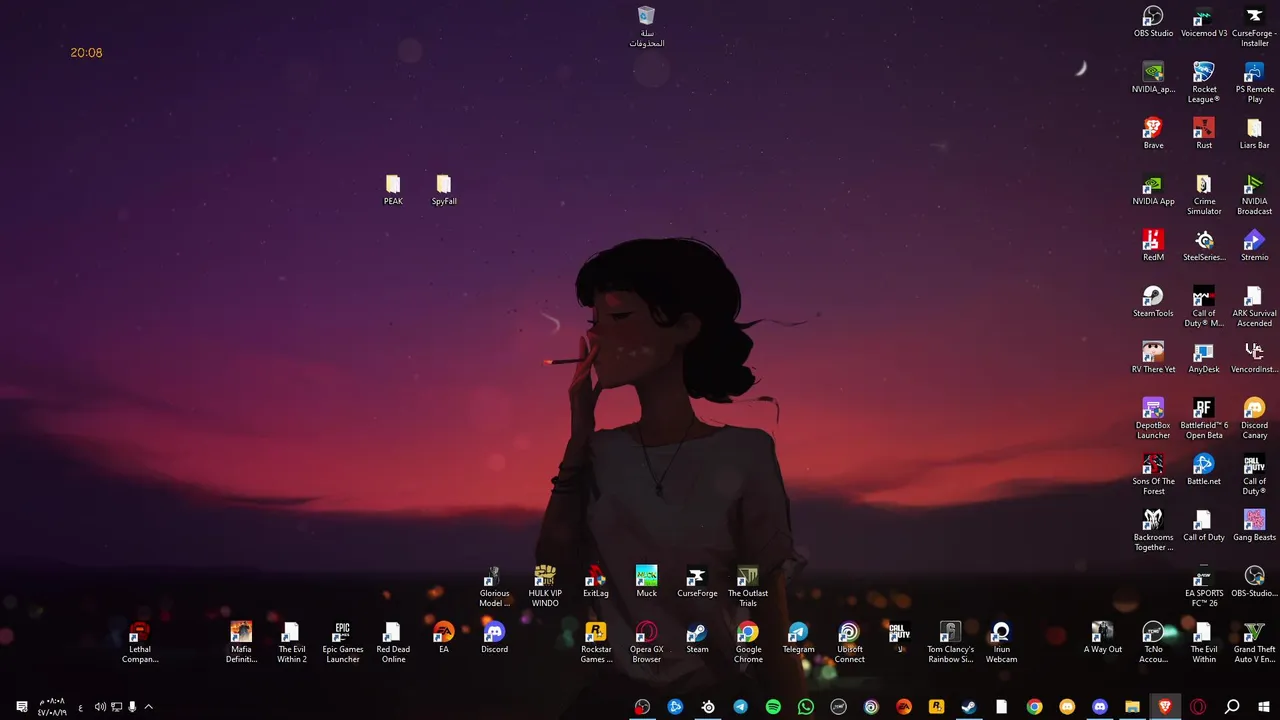Select the ARK Survival Ascended icon
The image size is (1280, 720).
click(x=1254, y=307)
